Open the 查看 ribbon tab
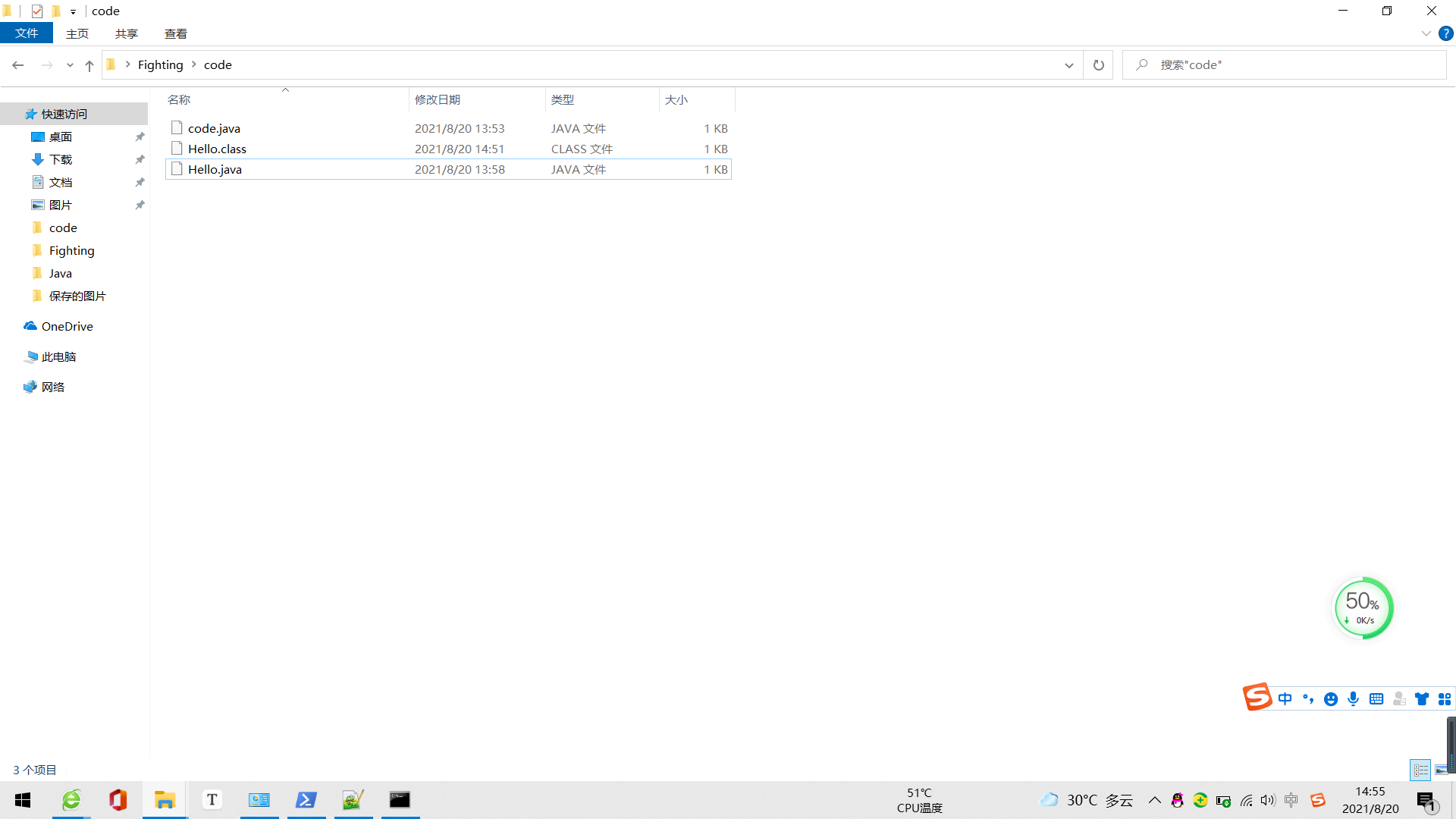 pos(175,33)
